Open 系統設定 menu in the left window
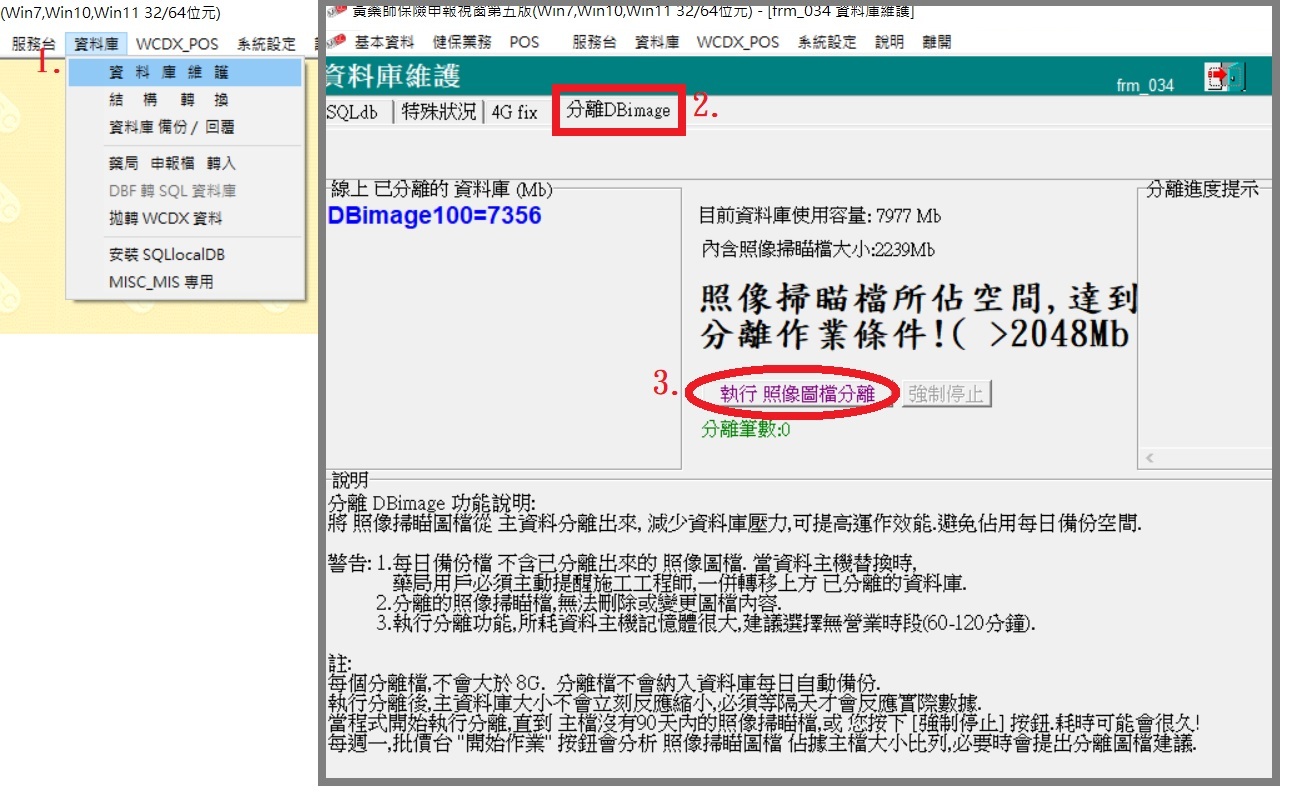The image size is (1295, 801). tap(267, 44)
